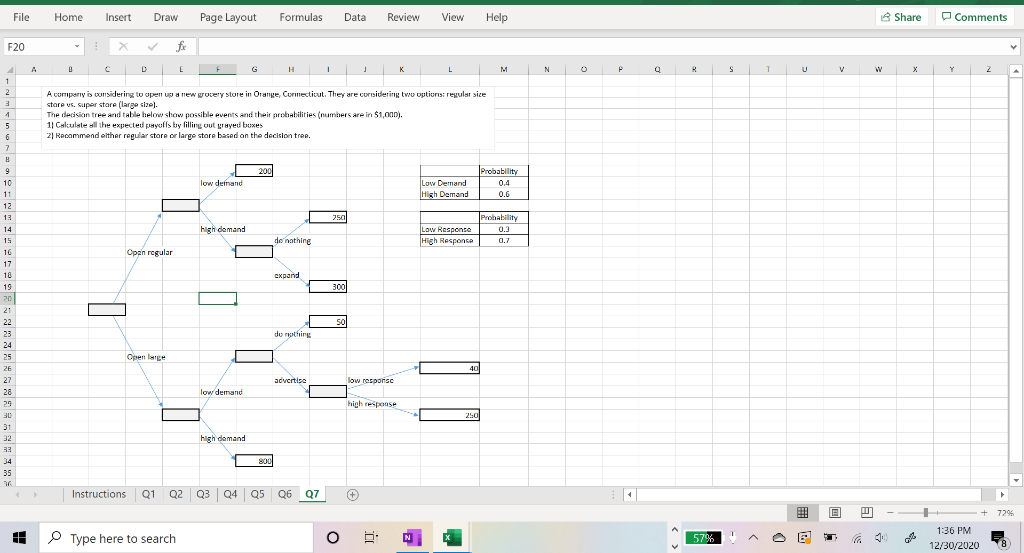Click the Name Box showing F20
The image size is (1024, 553).
tap(38, 46)
